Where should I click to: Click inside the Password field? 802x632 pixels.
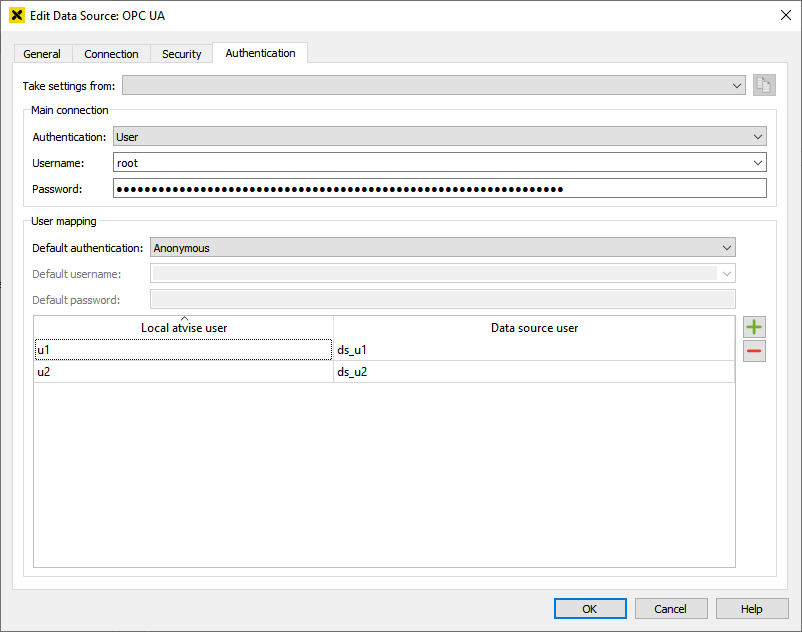440,187
